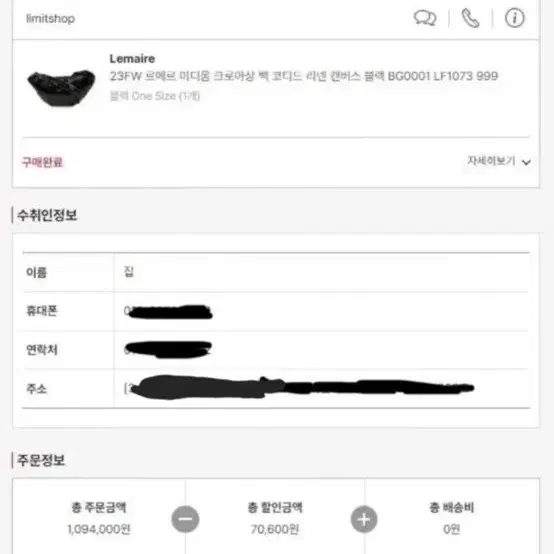Select the 주문정보 section heading

[x=41, y=460]
